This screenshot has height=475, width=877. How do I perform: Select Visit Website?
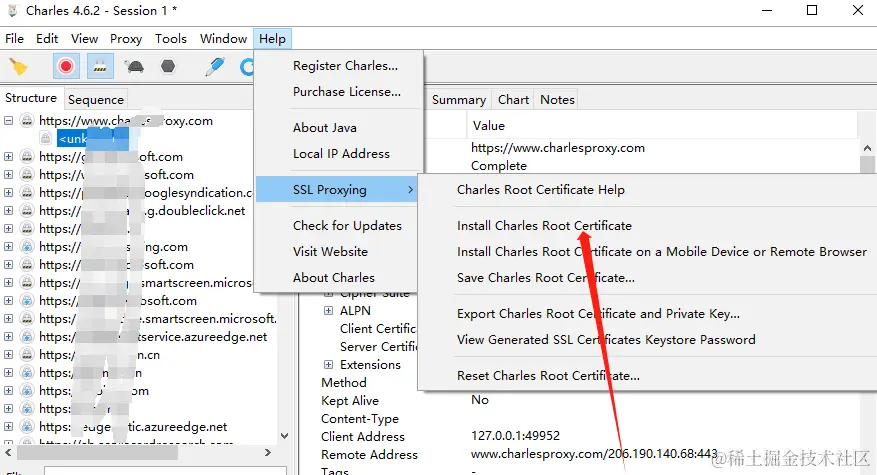(x=331, y=251)
